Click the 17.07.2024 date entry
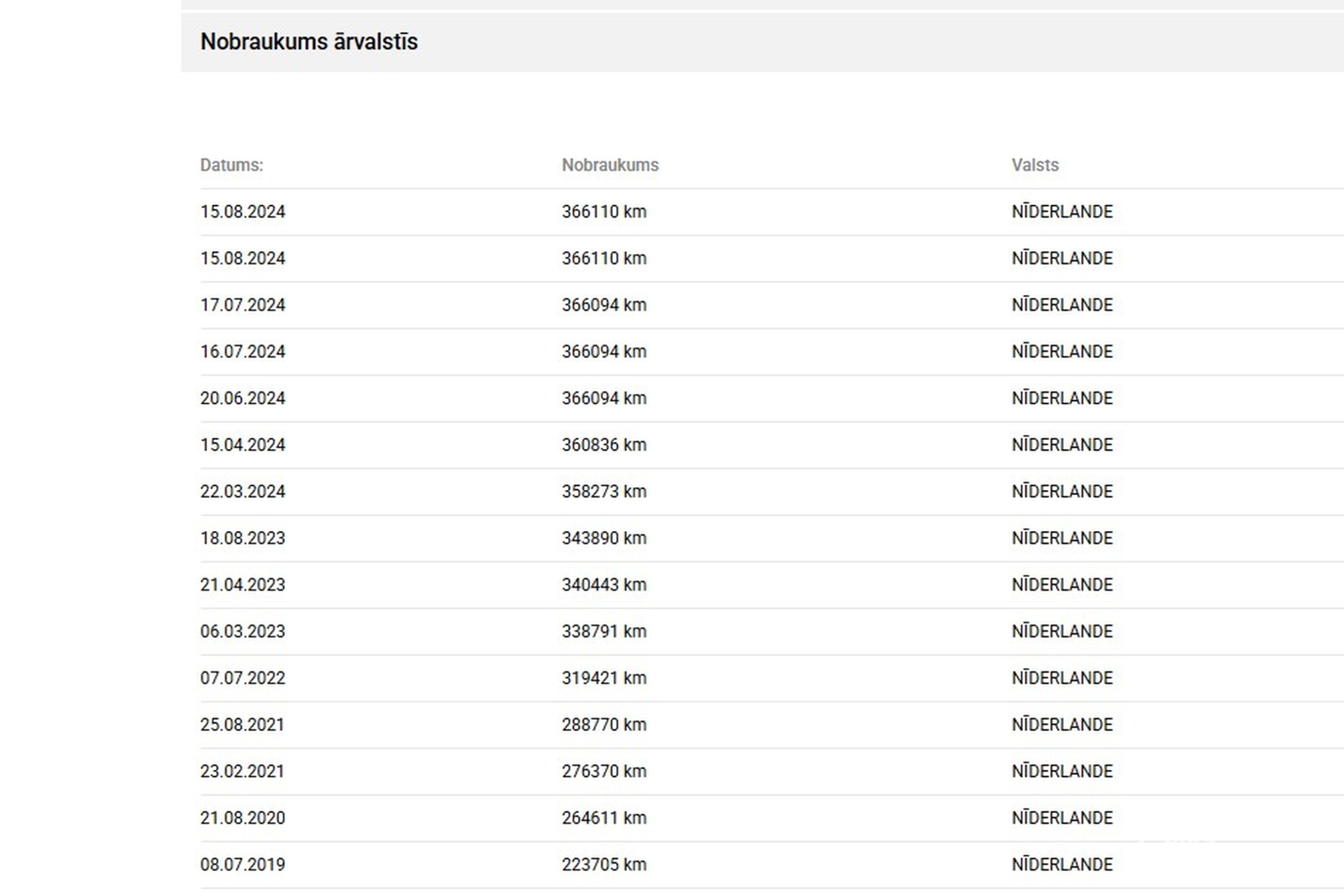The width and height of the screenshot is (1344, 896). click(x=242, y=305)
